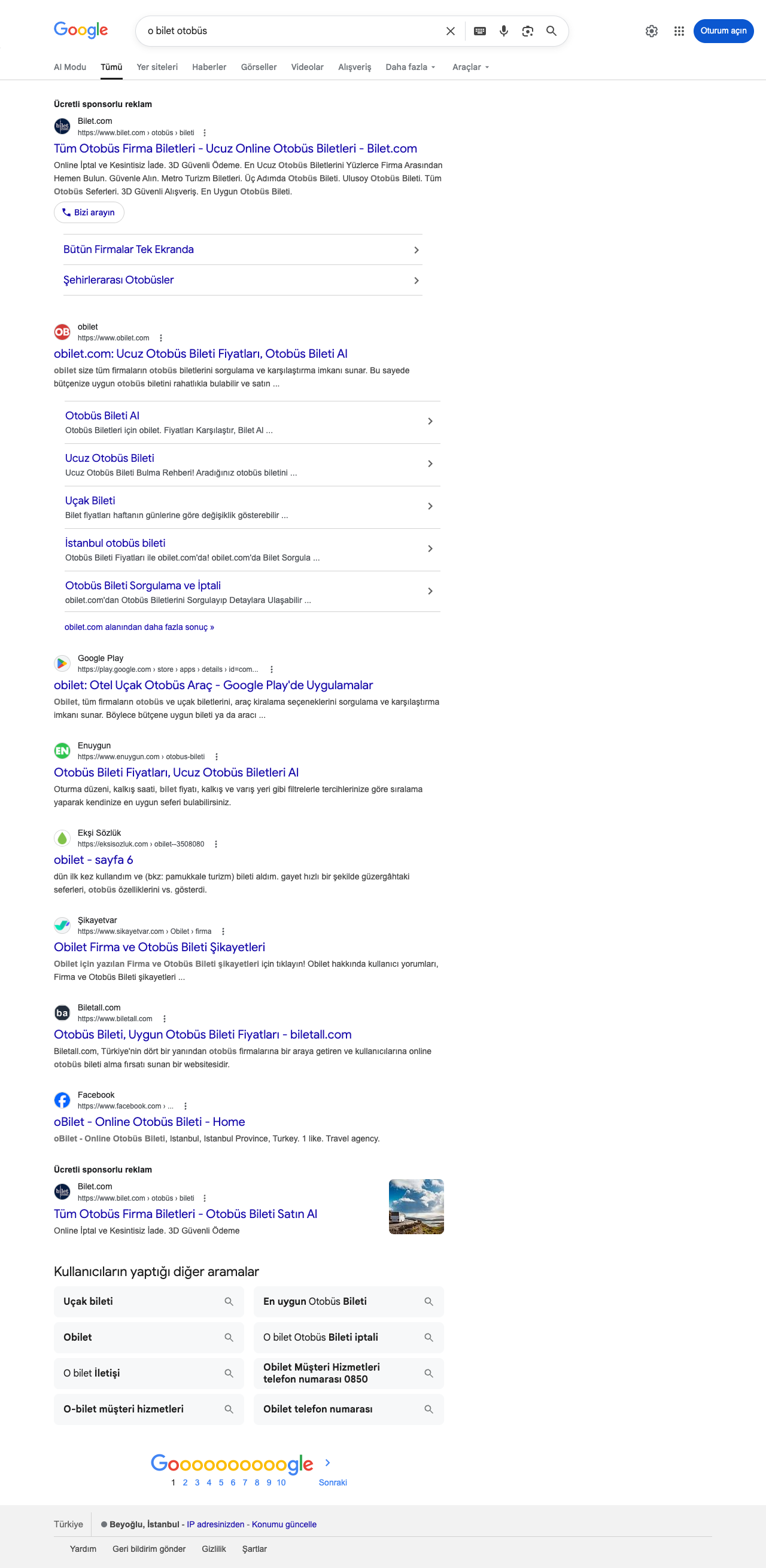Click the magnifier search submit icon
Image resolution: width=766 pixels, height=1568 pixels.
552,31
